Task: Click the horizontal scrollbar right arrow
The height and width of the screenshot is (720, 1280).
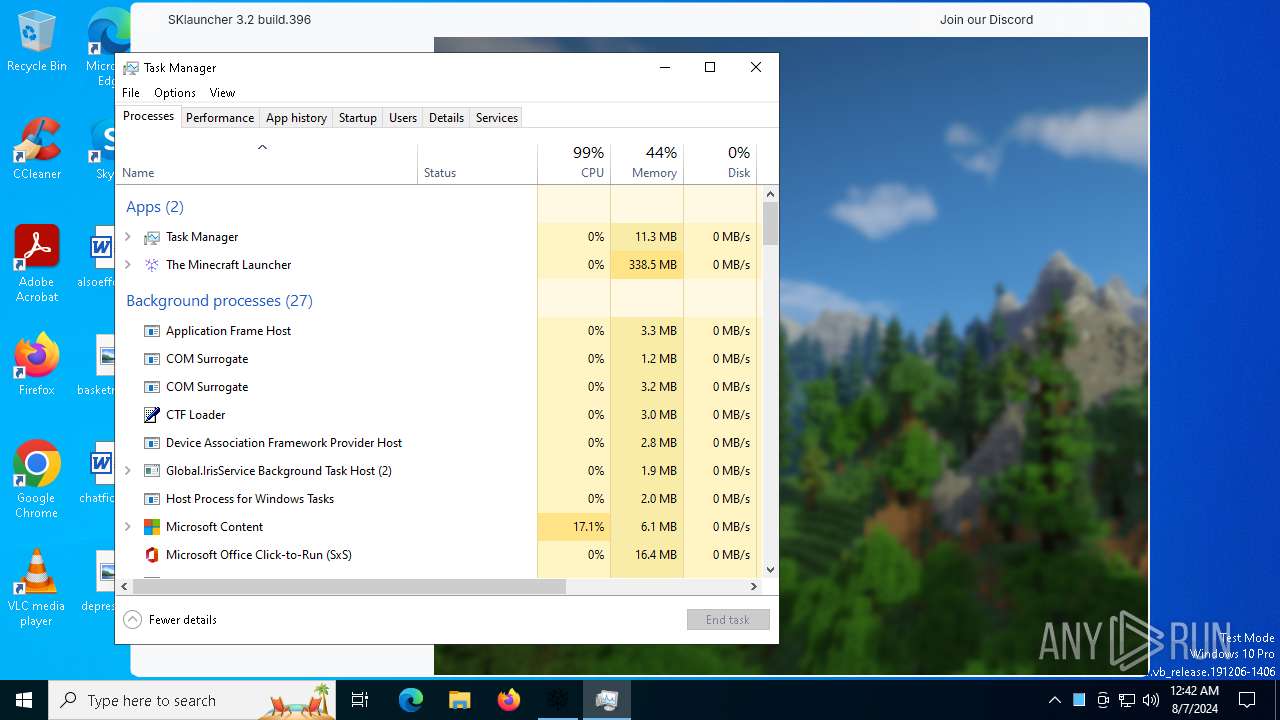Action: coord(754,587)
